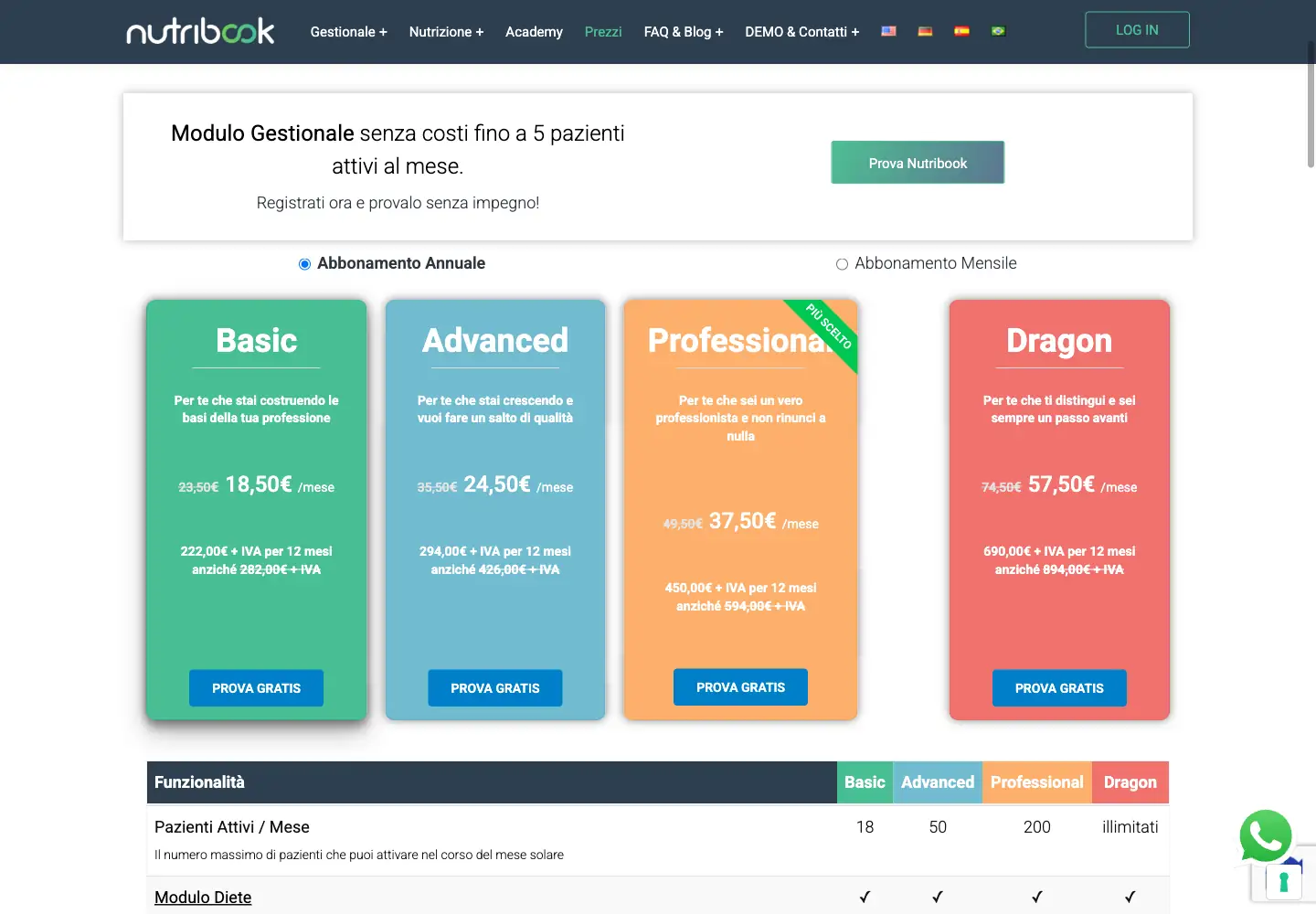Click PROVA GRATIS on Basic plan
This screenshot has width=1316, height=914.
256,688
